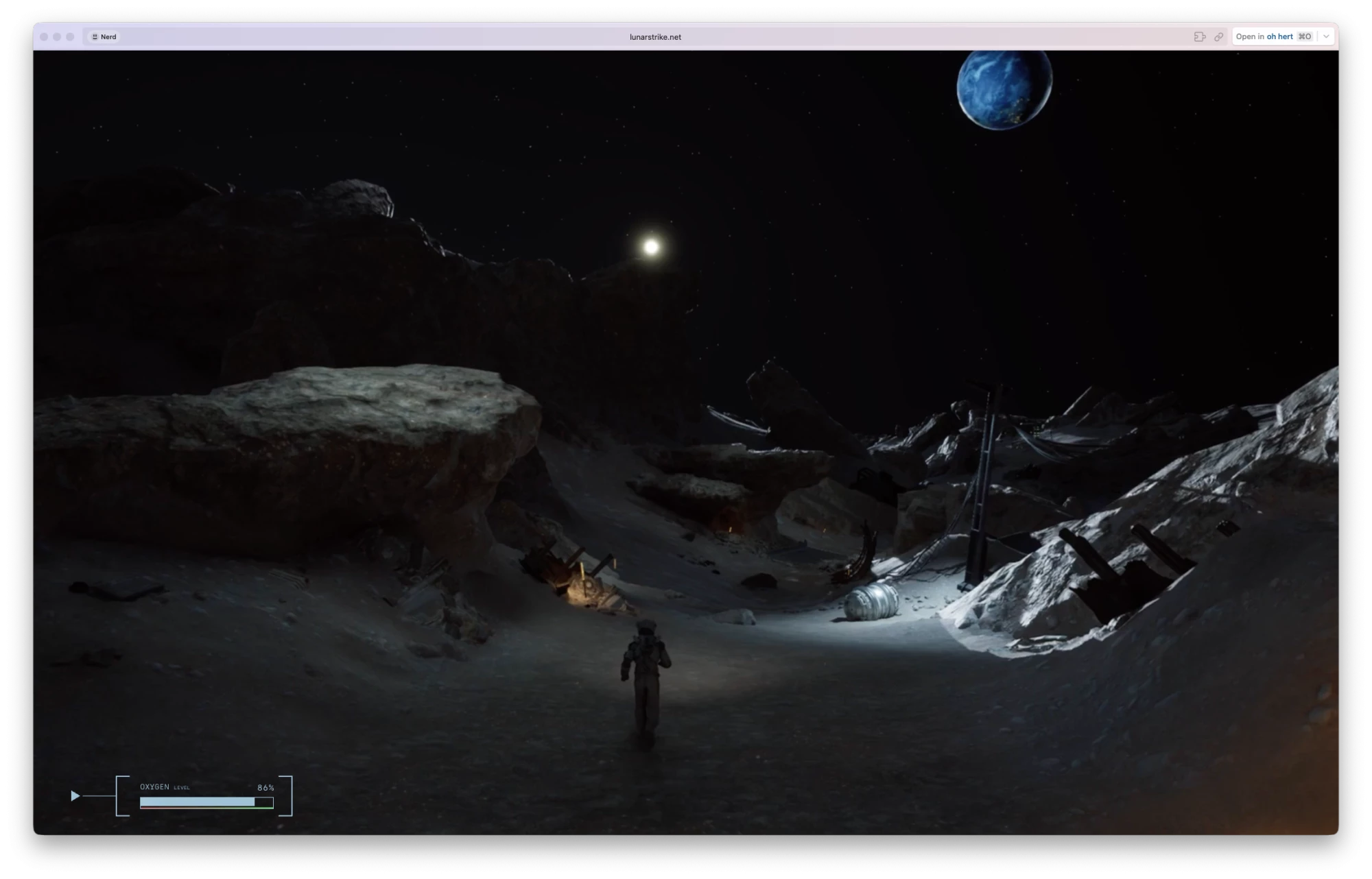Expand the Open in dropdown chevron

point(1326,37)
